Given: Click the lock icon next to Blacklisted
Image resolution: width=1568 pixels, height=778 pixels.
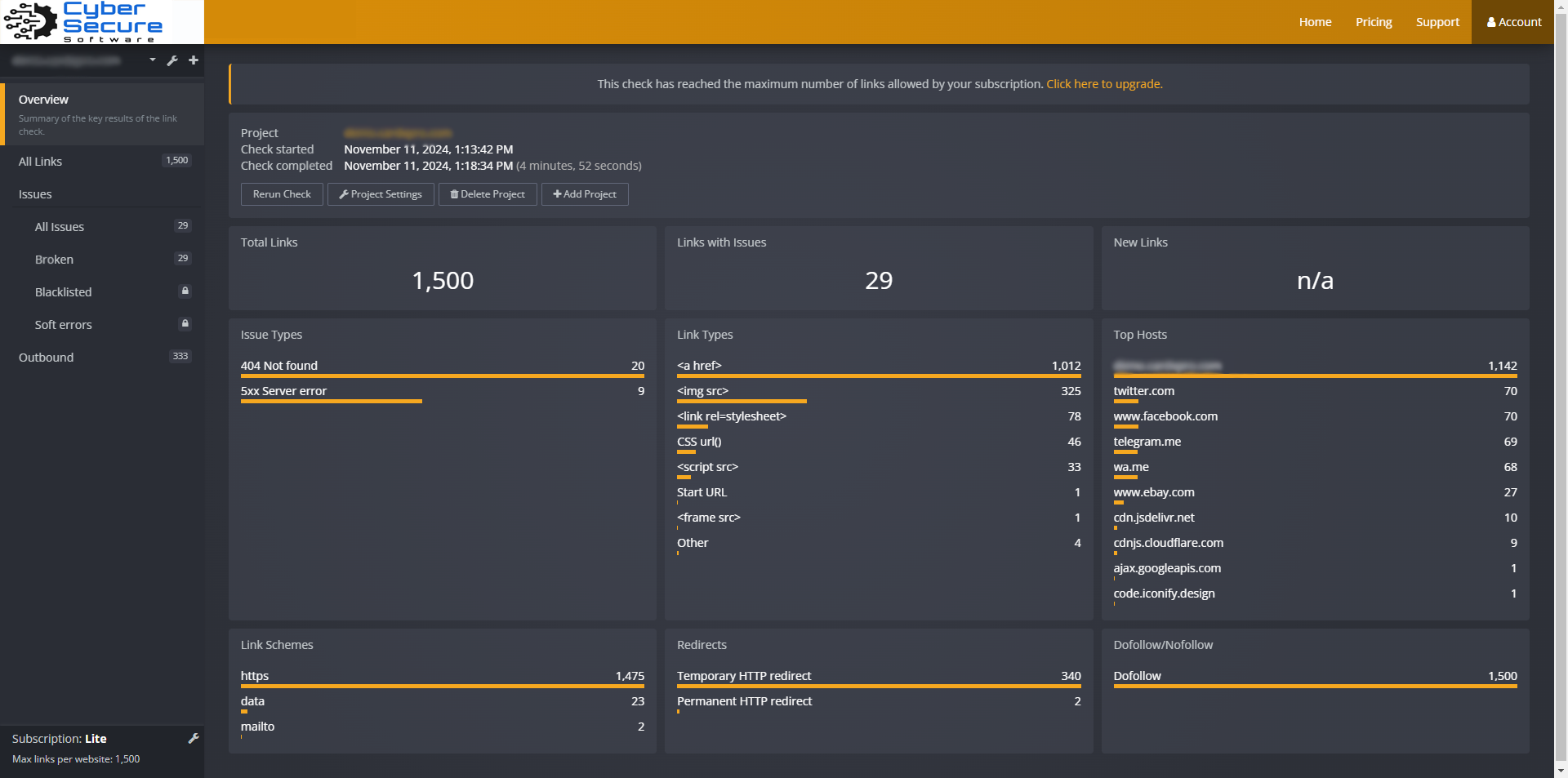Looking at the screenshot, I should [185, 291].
